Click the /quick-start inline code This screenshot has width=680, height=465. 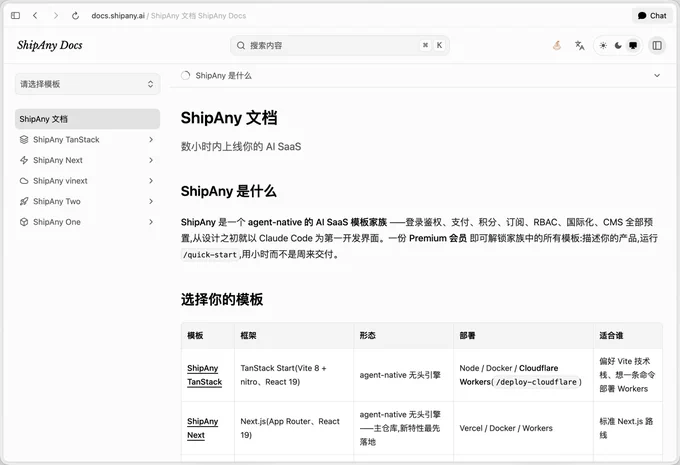click(x=210, y=255)
